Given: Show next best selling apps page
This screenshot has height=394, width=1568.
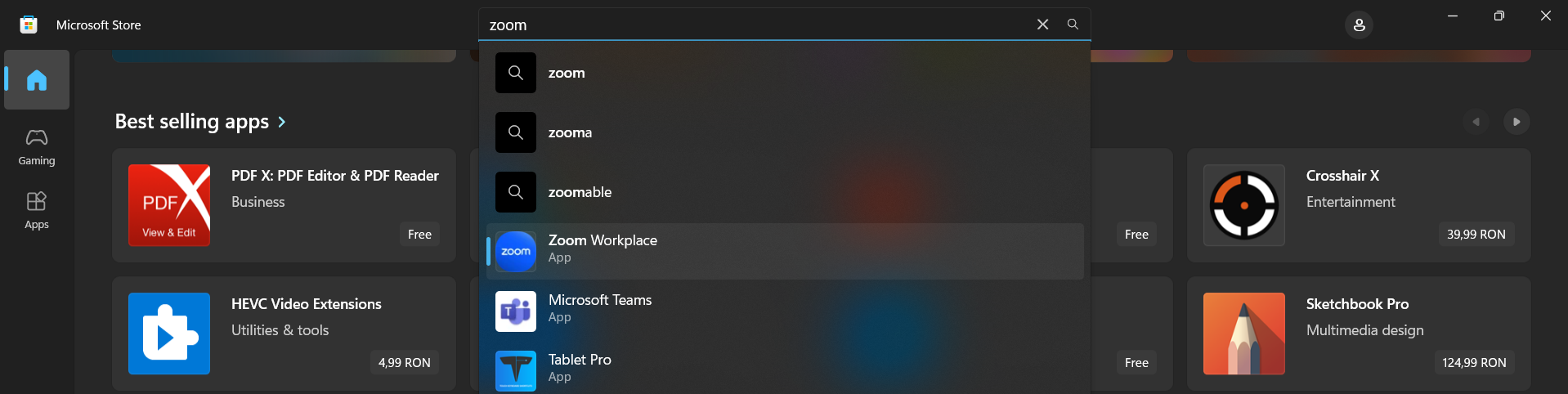Looking at the screenshot, I should click(1516, 122).
